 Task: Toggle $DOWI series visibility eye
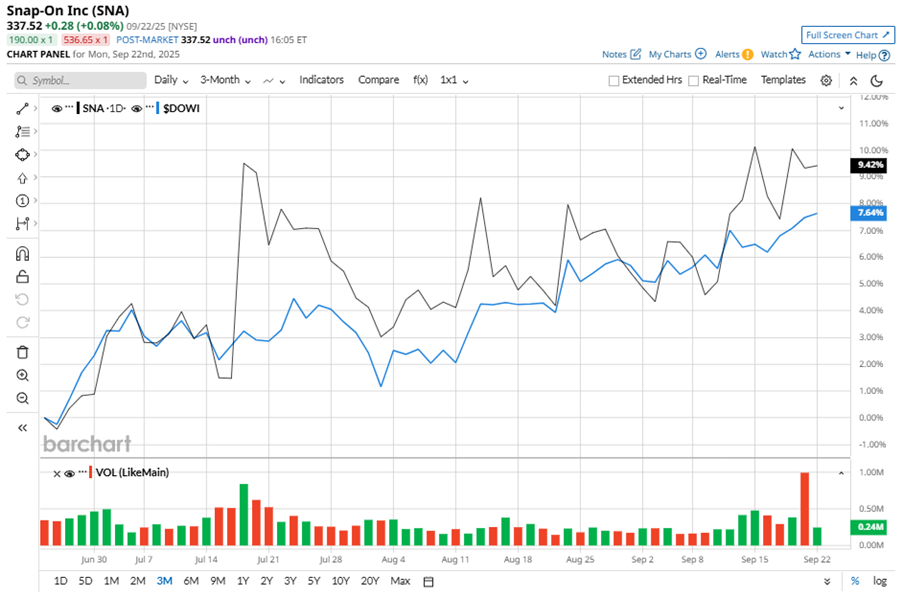coord(136,108)
